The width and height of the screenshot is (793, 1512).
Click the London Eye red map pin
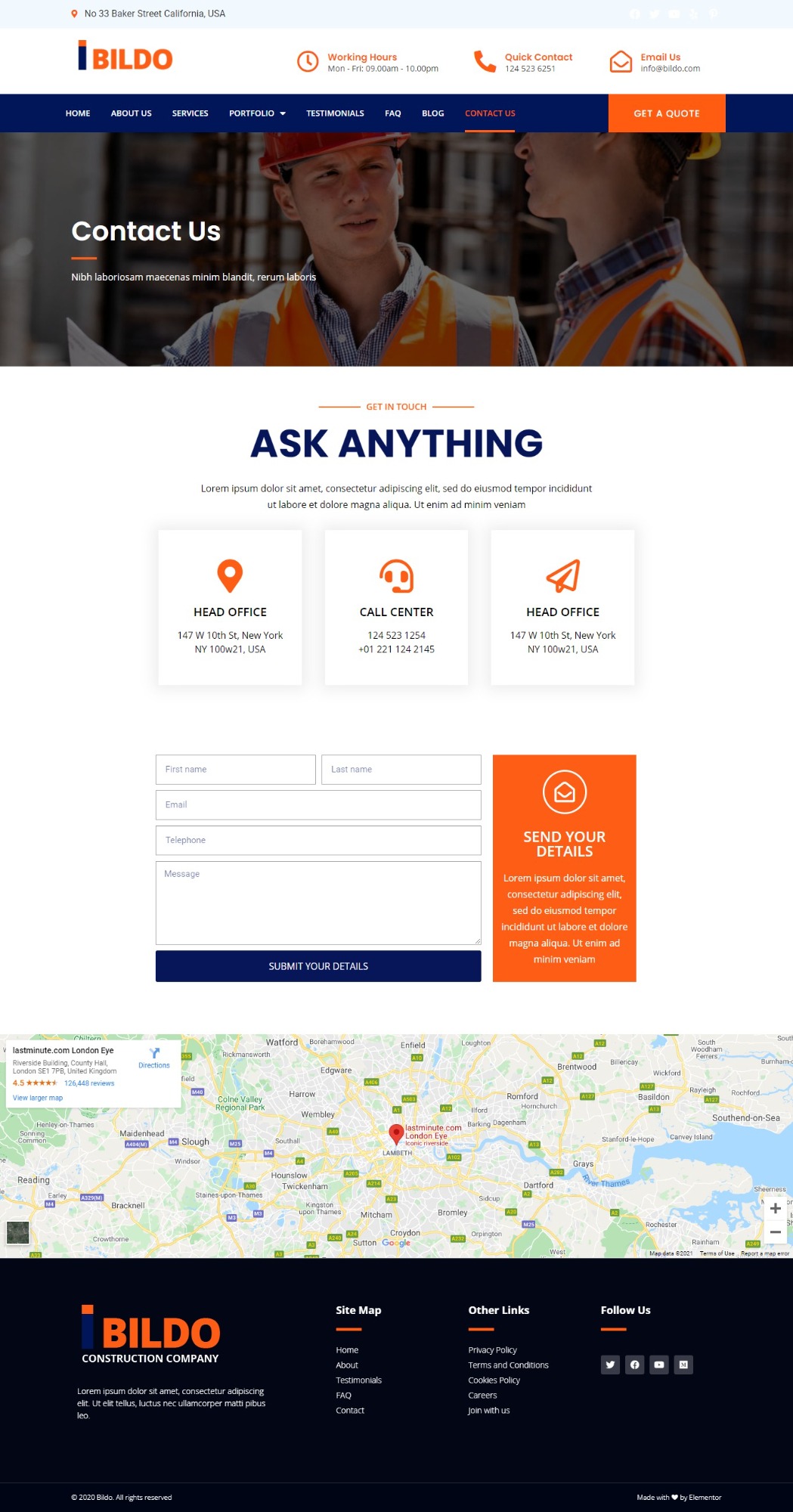point(395,1134)
